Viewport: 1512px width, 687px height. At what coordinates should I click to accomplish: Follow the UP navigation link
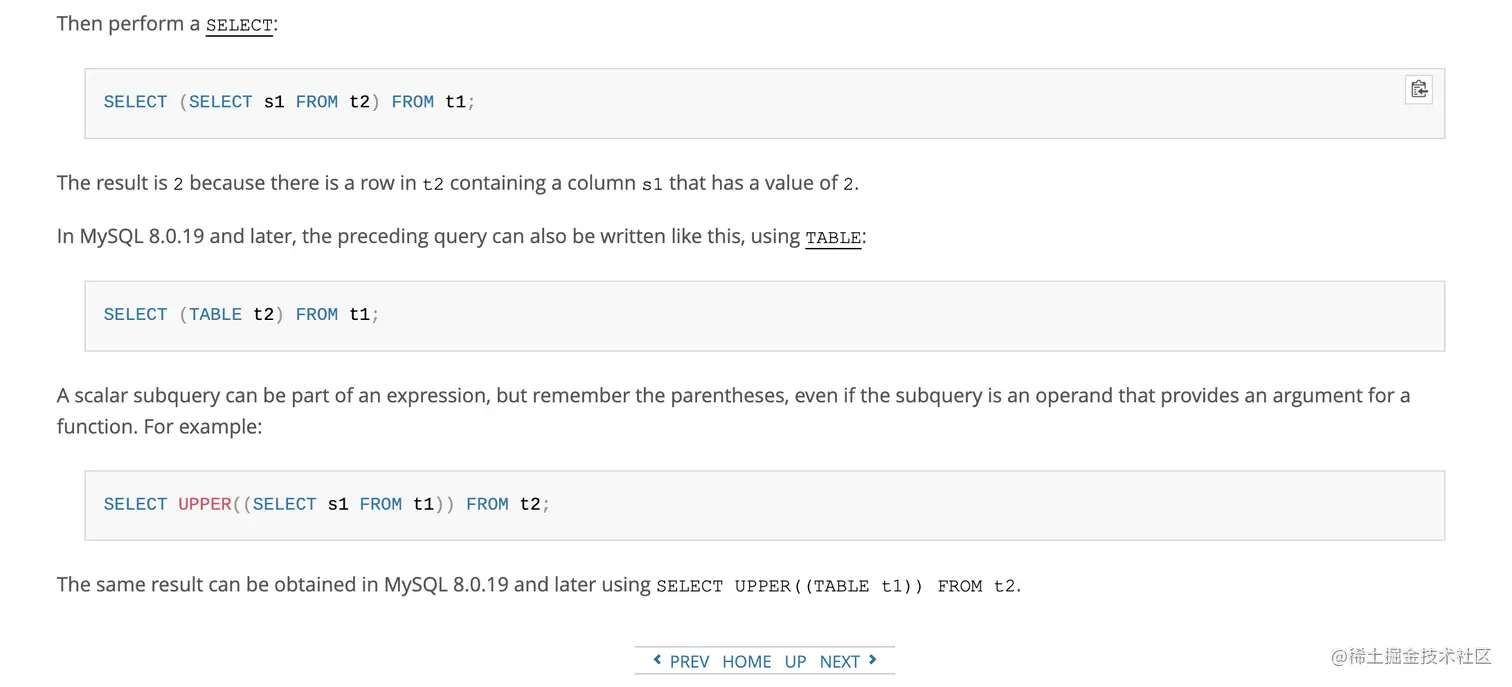[x=795, y=661]
